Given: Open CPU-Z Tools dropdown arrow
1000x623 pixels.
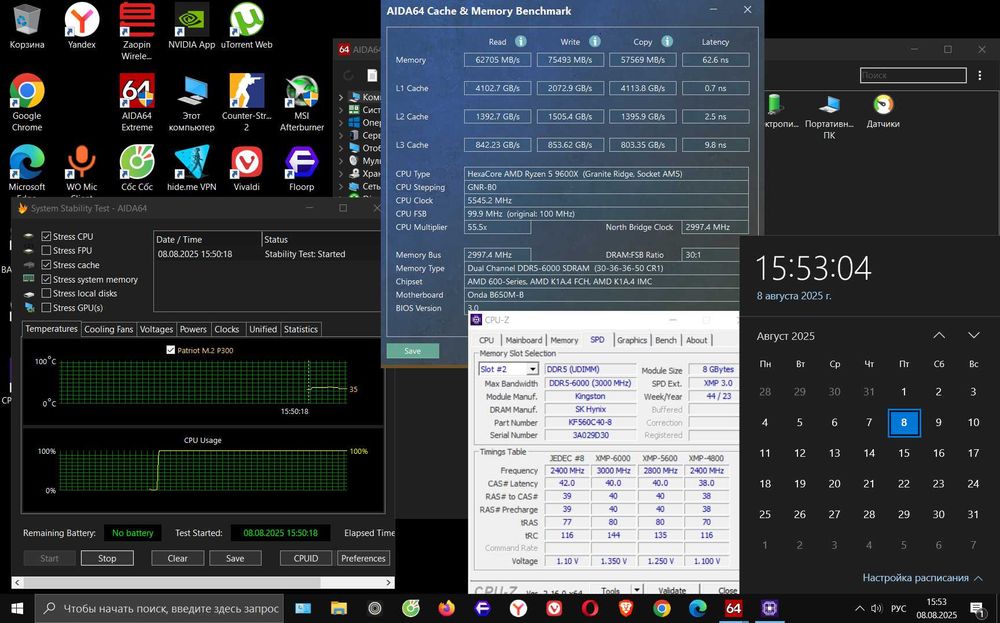Looking at the screenshot, I should 636,590.
